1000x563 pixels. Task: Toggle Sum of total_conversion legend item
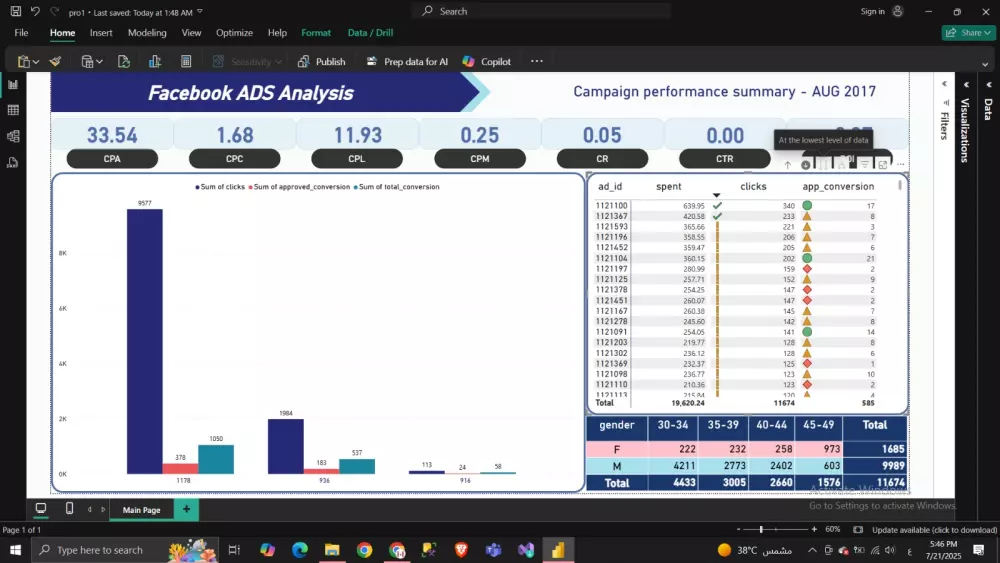[x=396, y=187]
